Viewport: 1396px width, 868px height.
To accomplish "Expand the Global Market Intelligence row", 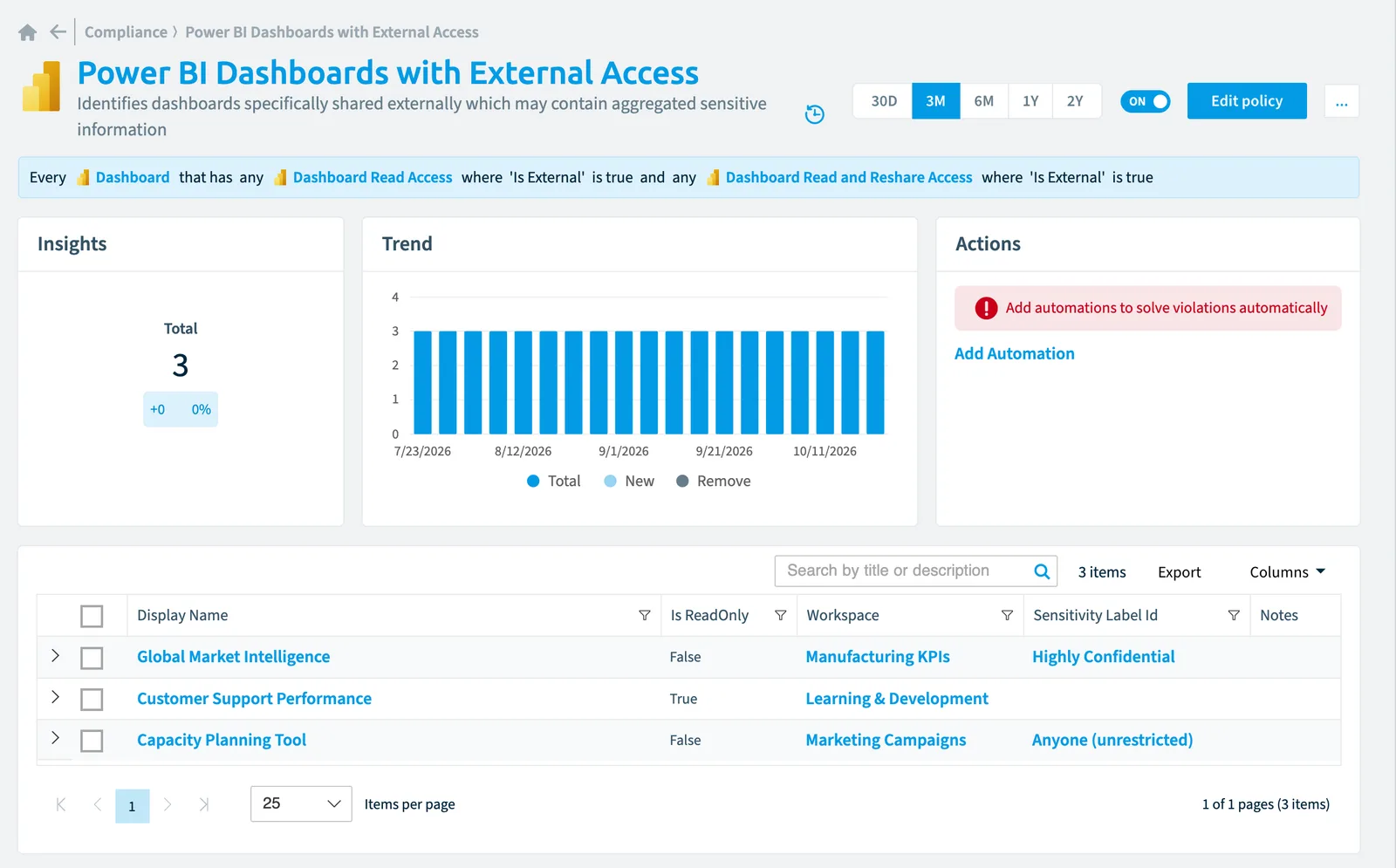I will point(55,655).
